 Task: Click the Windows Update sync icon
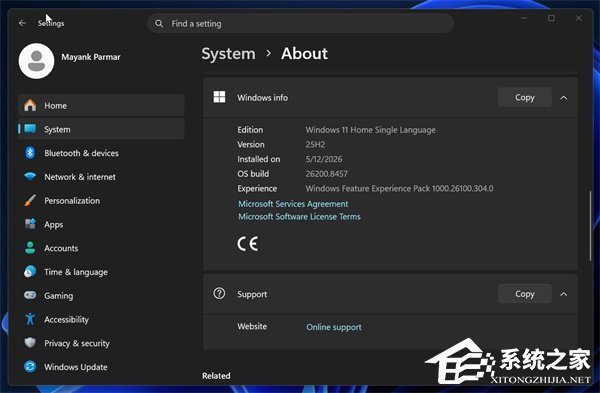[x=30, y=367]
